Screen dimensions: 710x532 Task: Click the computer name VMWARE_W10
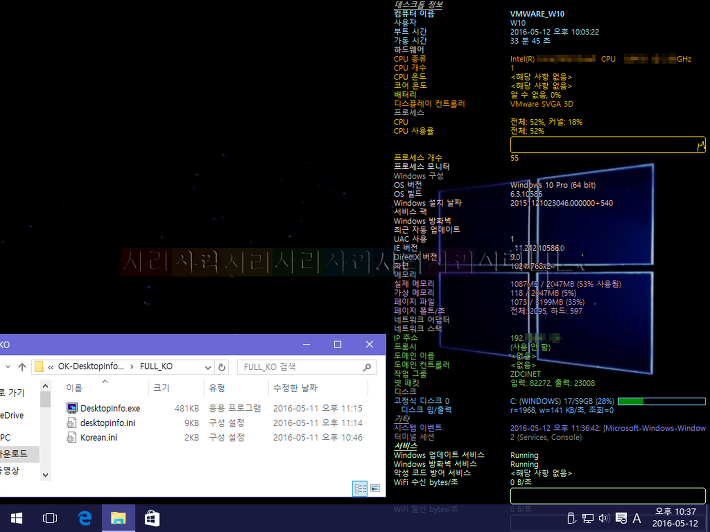click(x=537, y=14)
